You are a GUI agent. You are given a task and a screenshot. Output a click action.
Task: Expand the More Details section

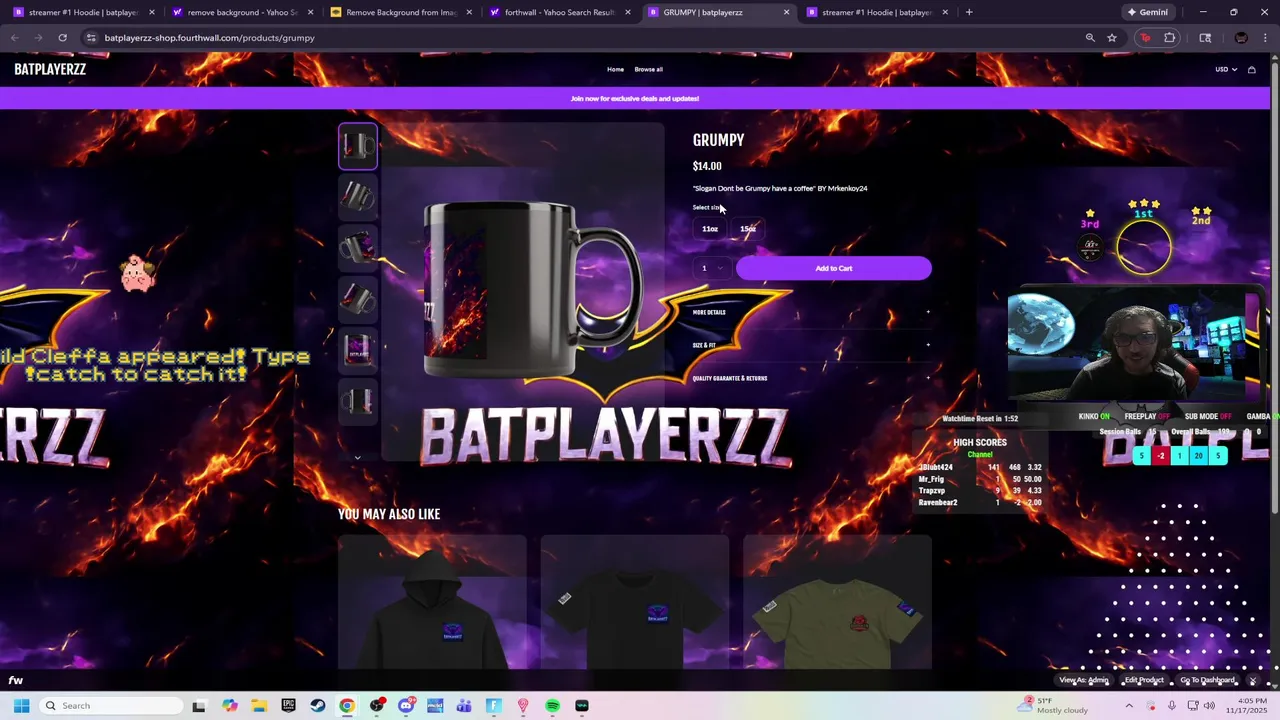tap(812, 312)
